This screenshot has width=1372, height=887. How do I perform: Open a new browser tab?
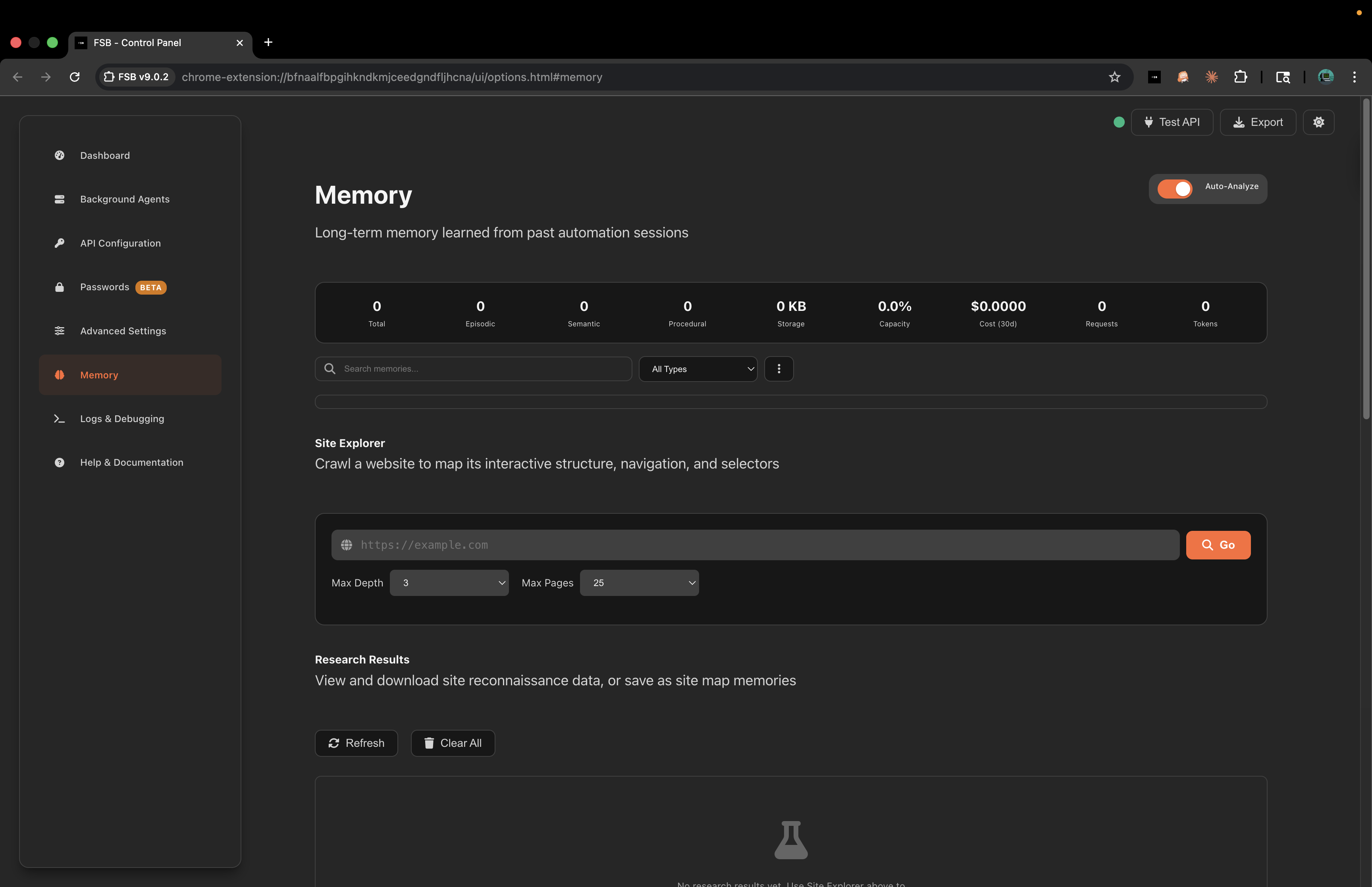coord(268,42)
